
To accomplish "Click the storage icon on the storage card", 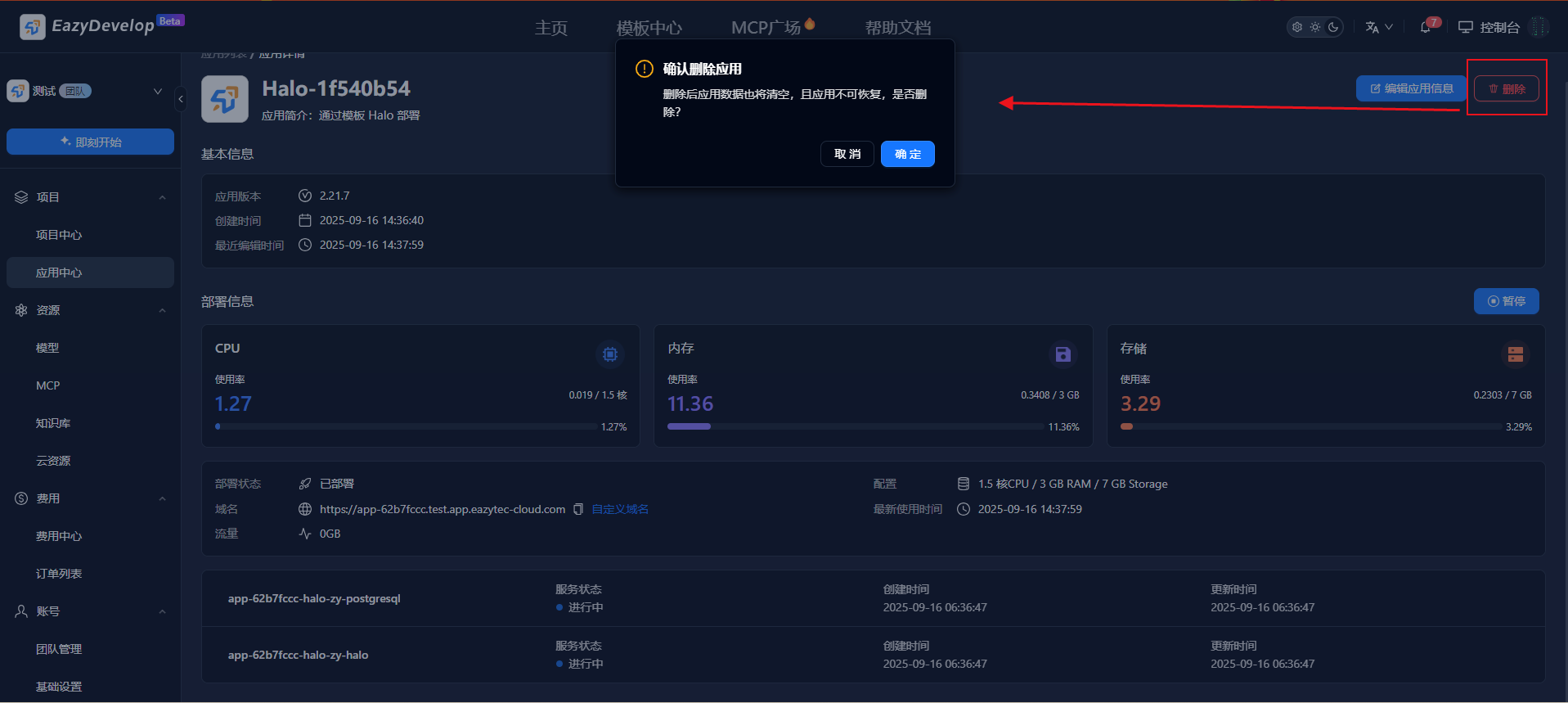I will click(1515, 354).
